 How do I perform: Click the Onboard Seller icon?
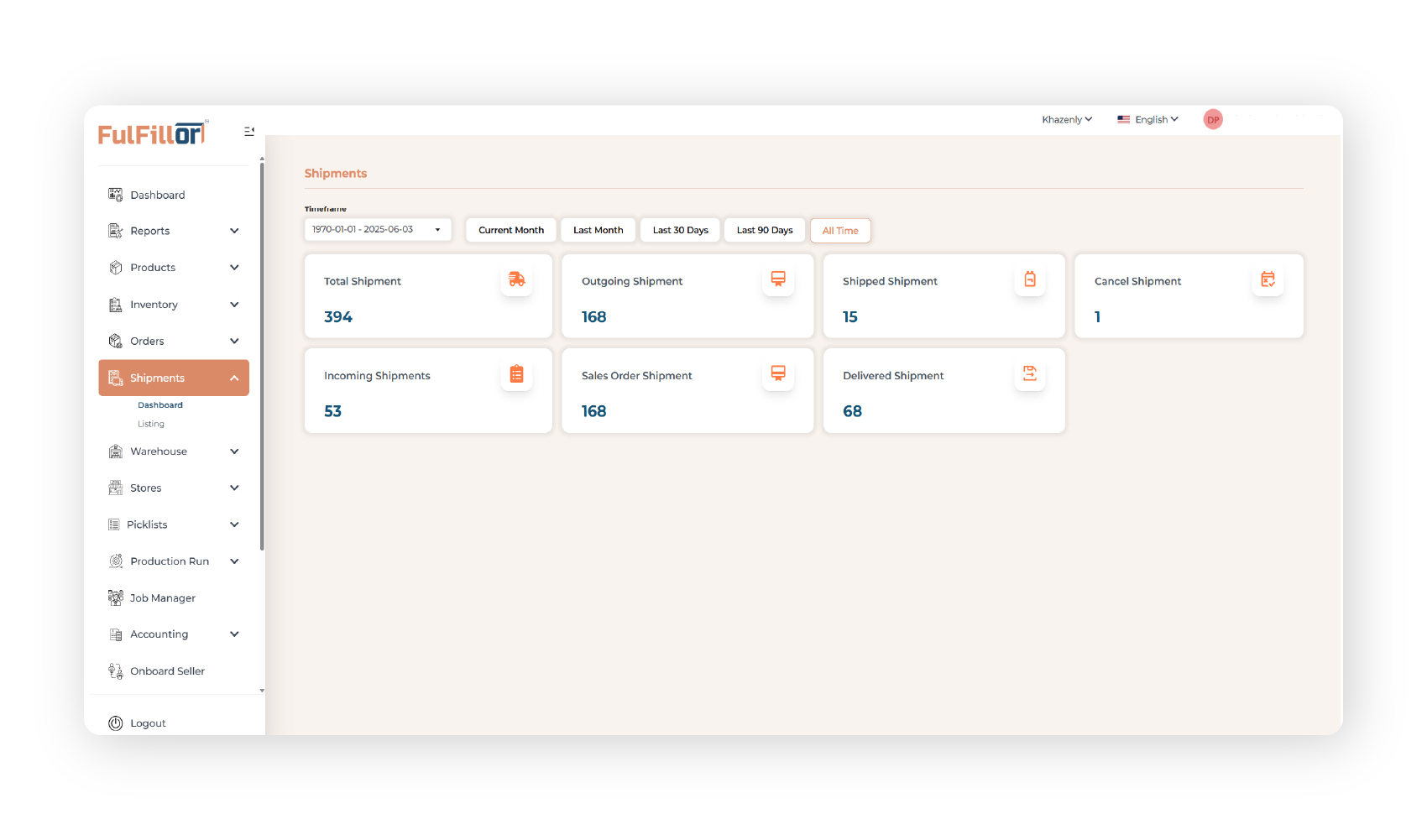click(x=116, y=671)
